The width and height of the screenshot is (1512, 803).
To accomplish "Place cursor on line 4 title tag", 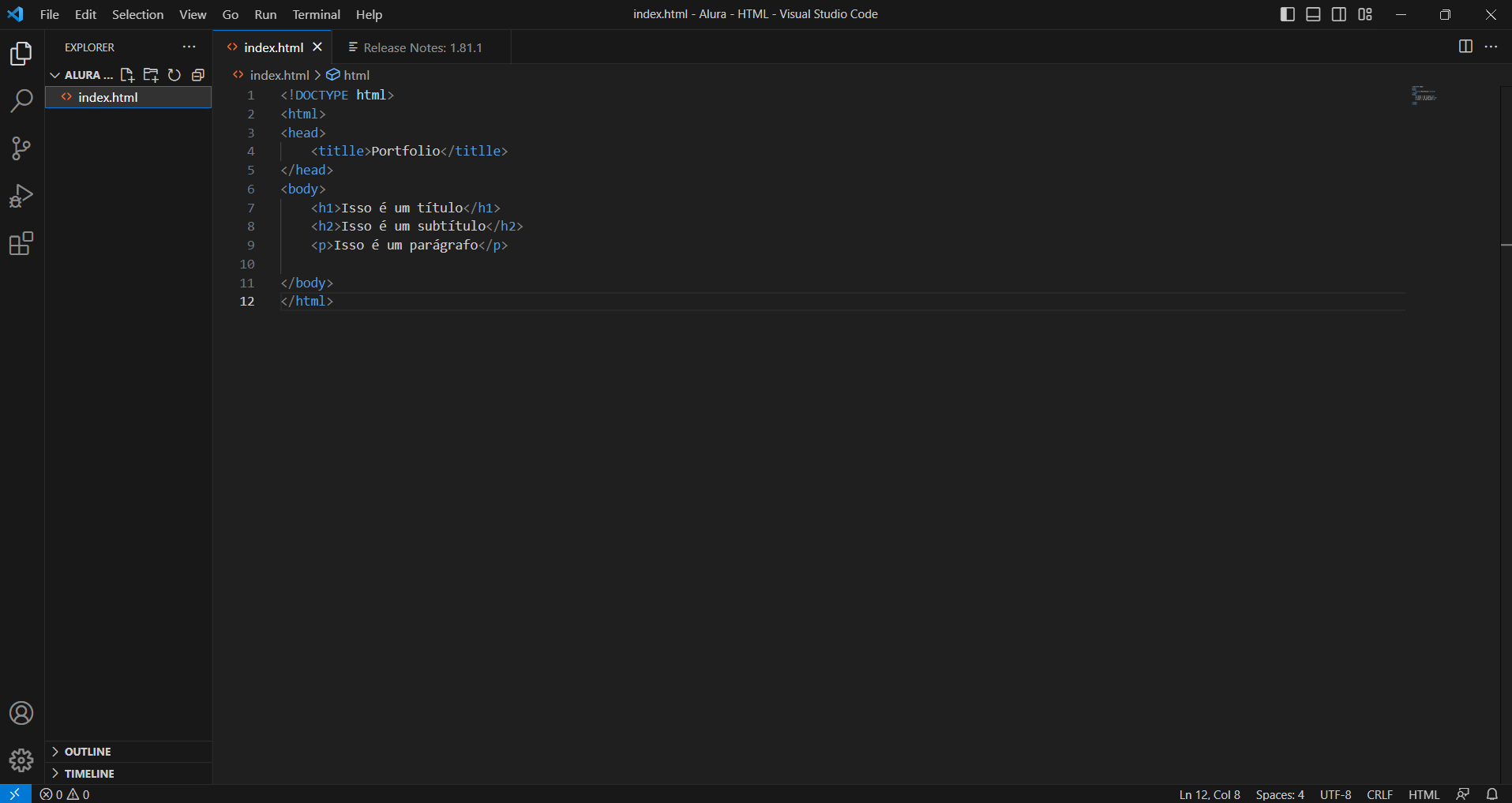I will (x=409, y=151).
